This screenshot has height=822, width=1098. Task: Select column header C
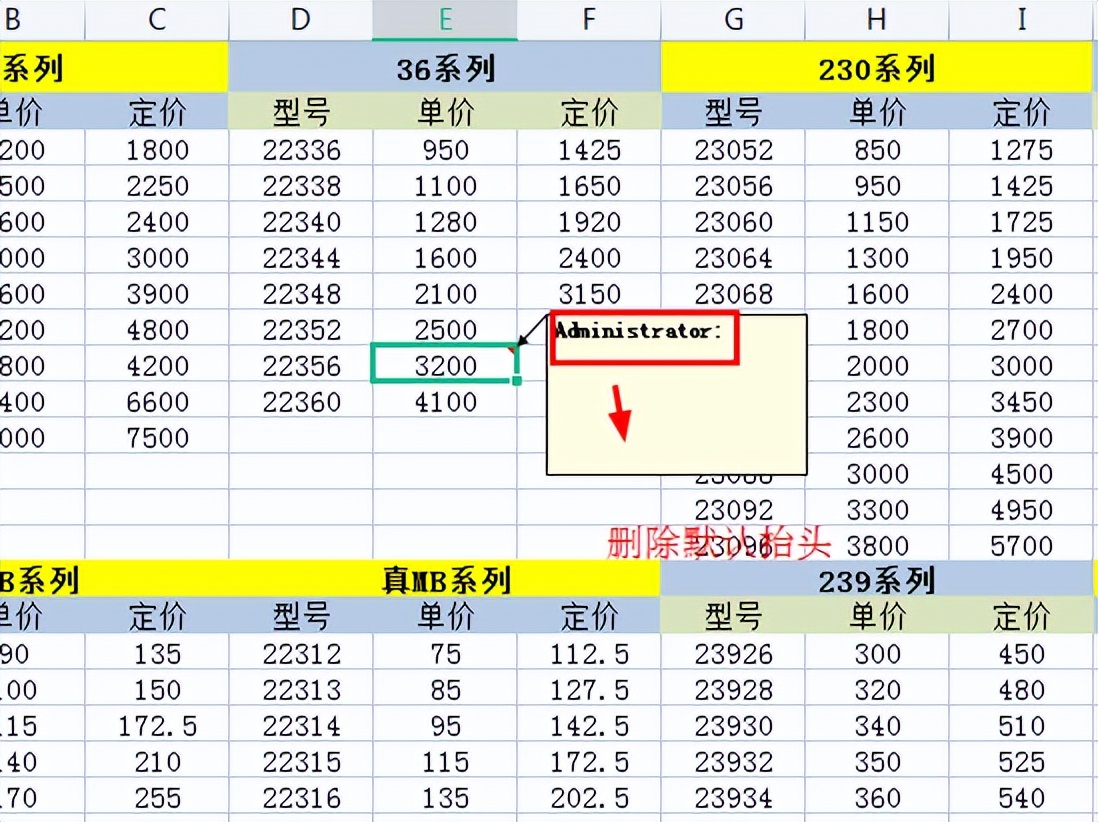click(157, 20)
